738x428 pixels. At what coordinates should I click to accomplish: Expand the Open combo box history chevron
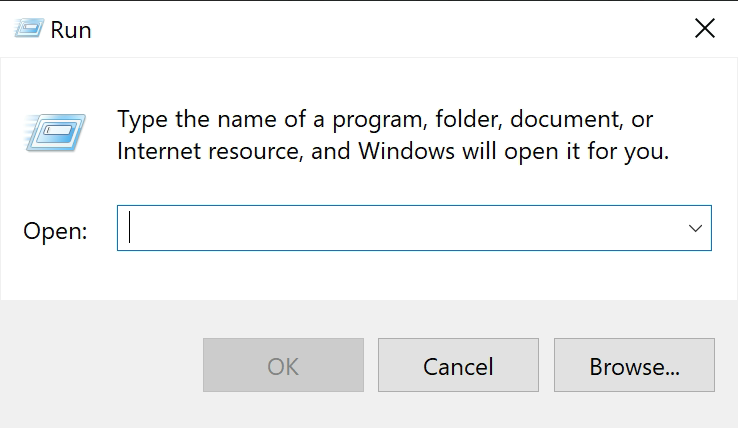[x=695, y=228]
